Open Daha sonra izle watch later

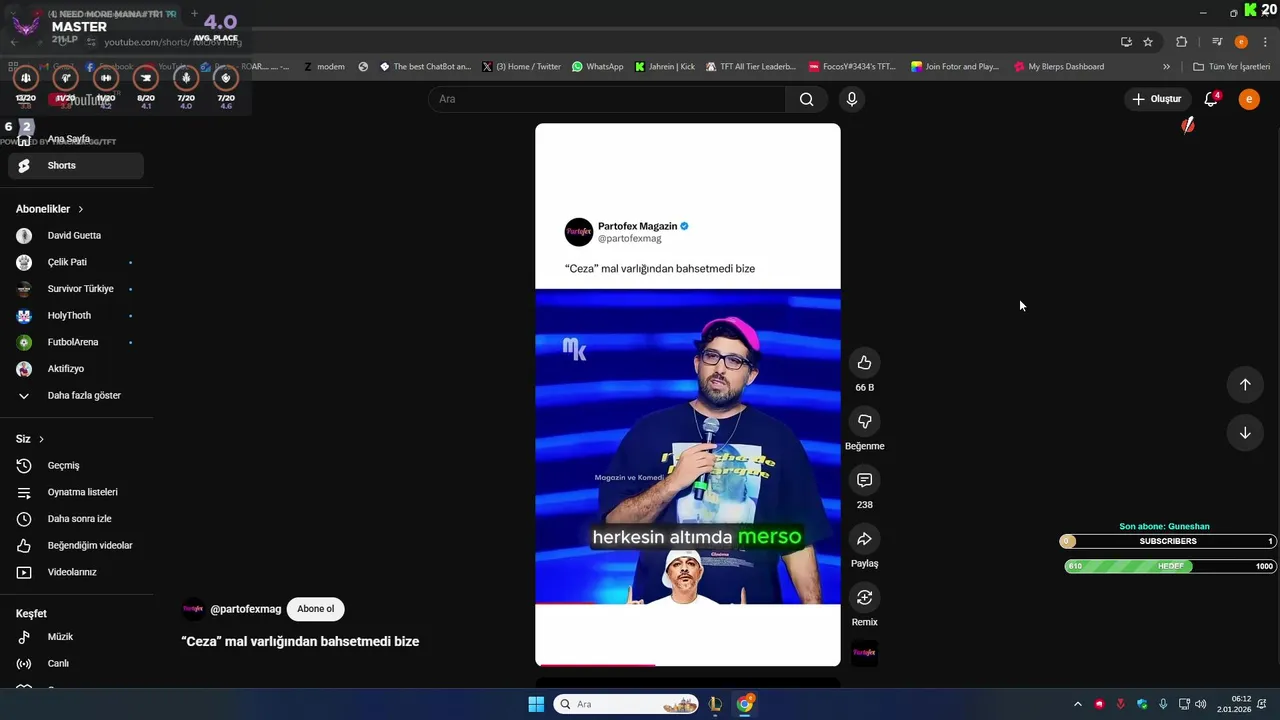[76, 519]
